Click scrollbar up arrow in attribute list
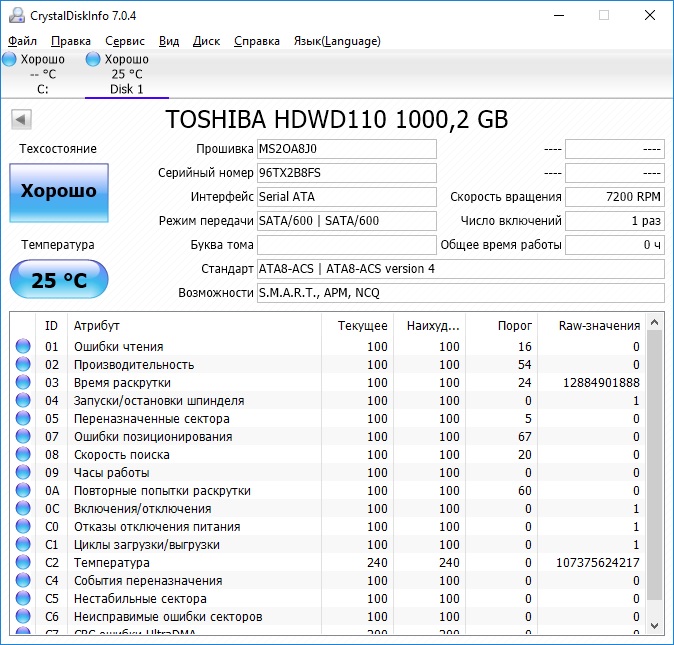 655,322
